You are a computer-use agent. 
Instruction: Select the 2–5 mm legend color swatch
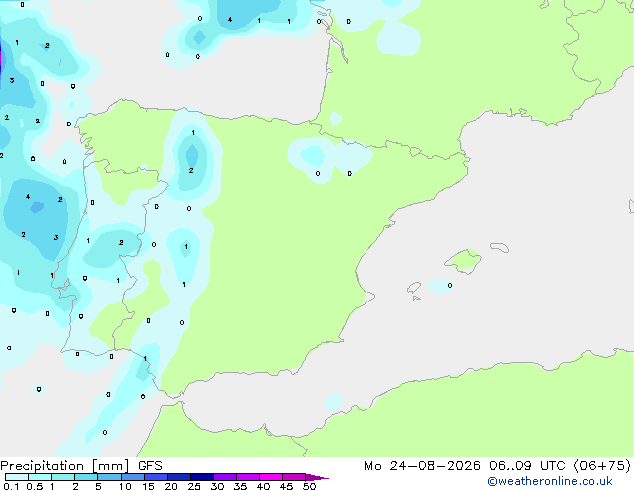[x=86, y=477]
